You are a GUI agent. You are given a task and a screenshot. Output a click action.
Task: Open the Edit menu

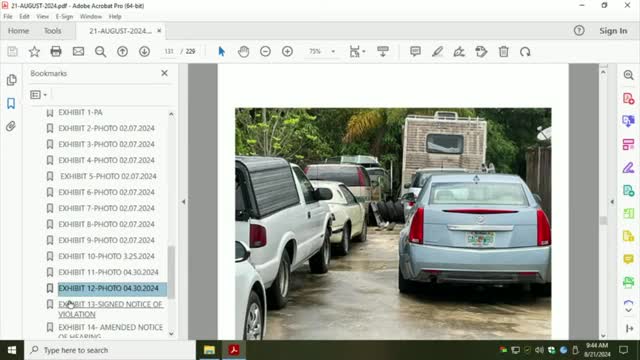point(24,16)
